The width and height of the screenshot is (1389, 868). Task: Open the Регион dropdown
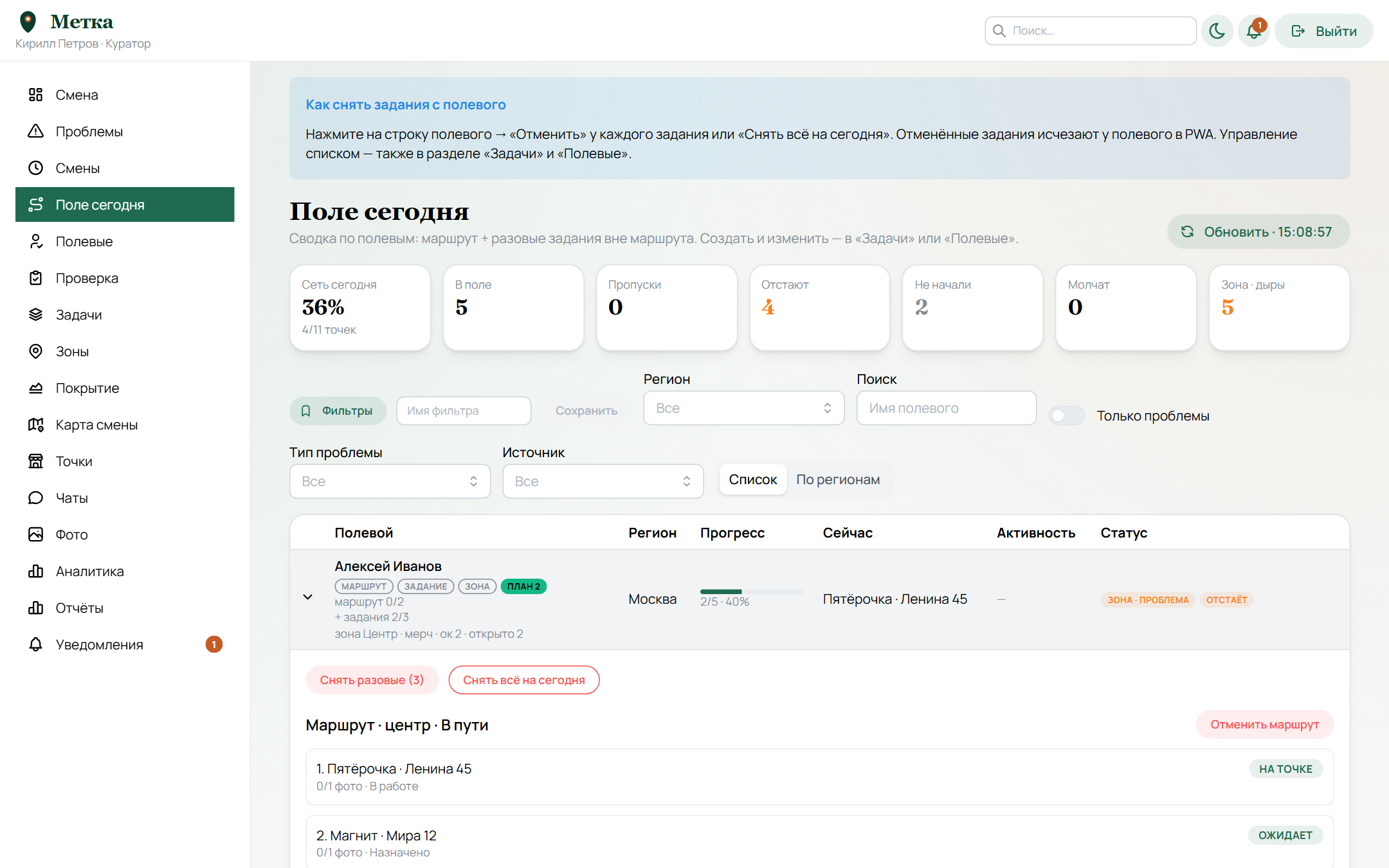743,408
